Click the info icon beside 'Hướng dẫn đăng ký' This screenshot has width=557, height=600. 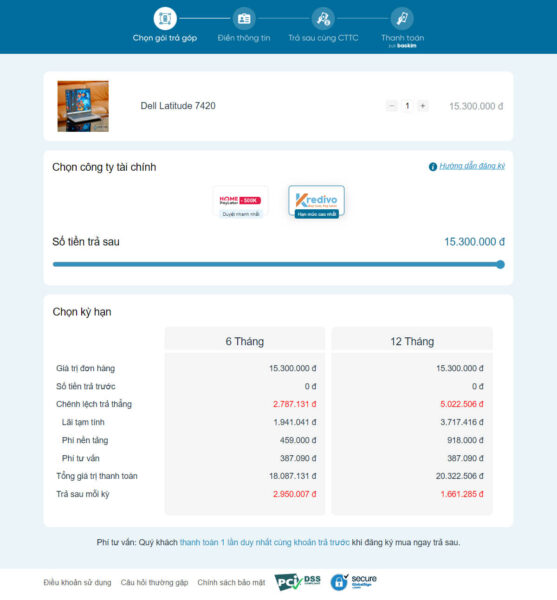[x=433, y=166]
